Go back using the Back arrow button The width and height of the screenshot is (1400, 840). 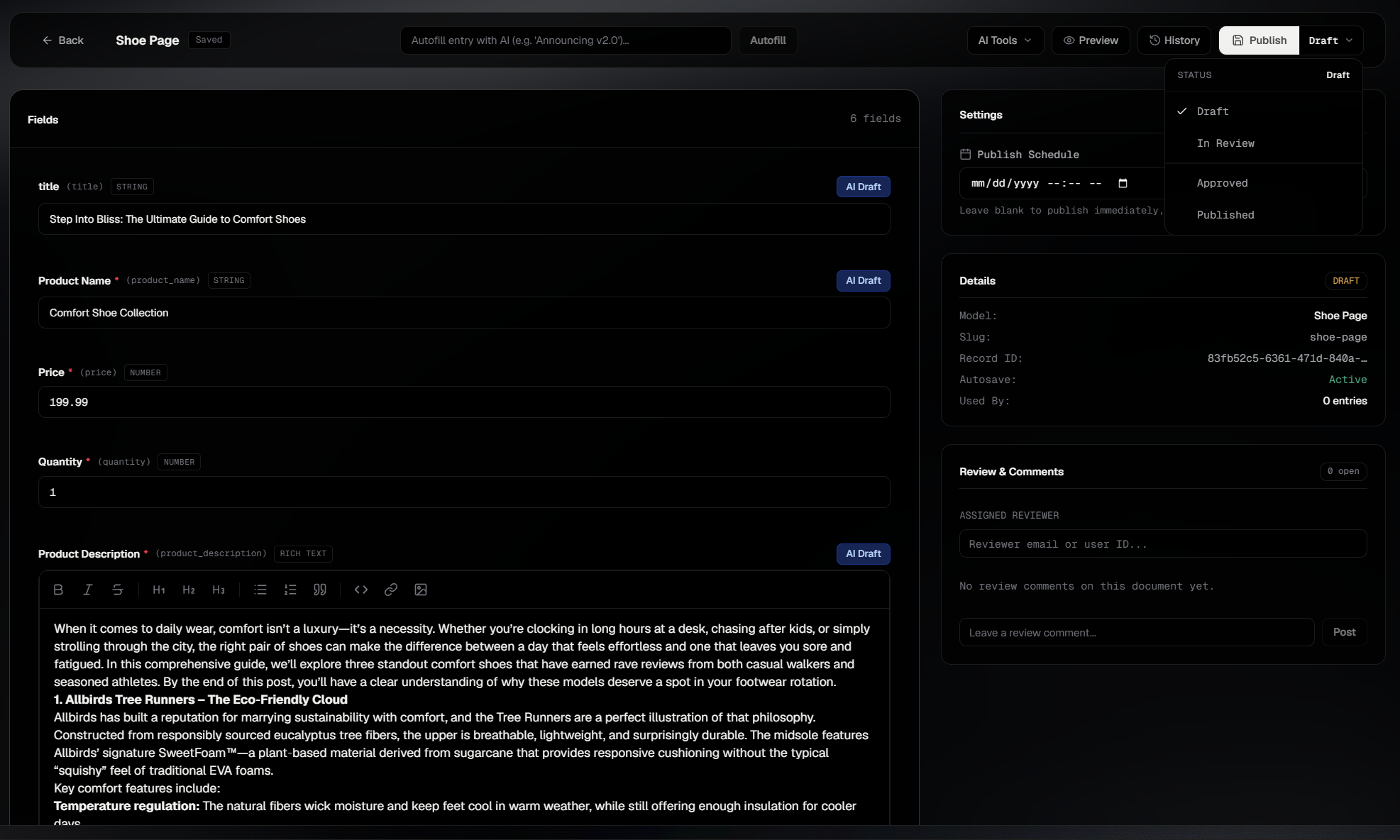pos(62,40)
